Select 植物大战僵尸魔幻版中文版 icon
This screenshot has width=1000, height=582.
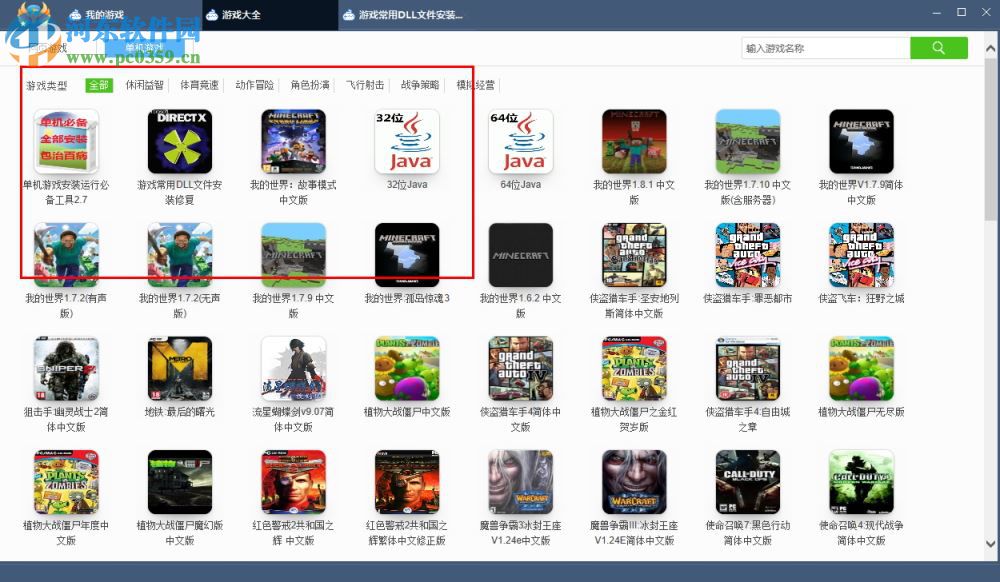point(180,482)
